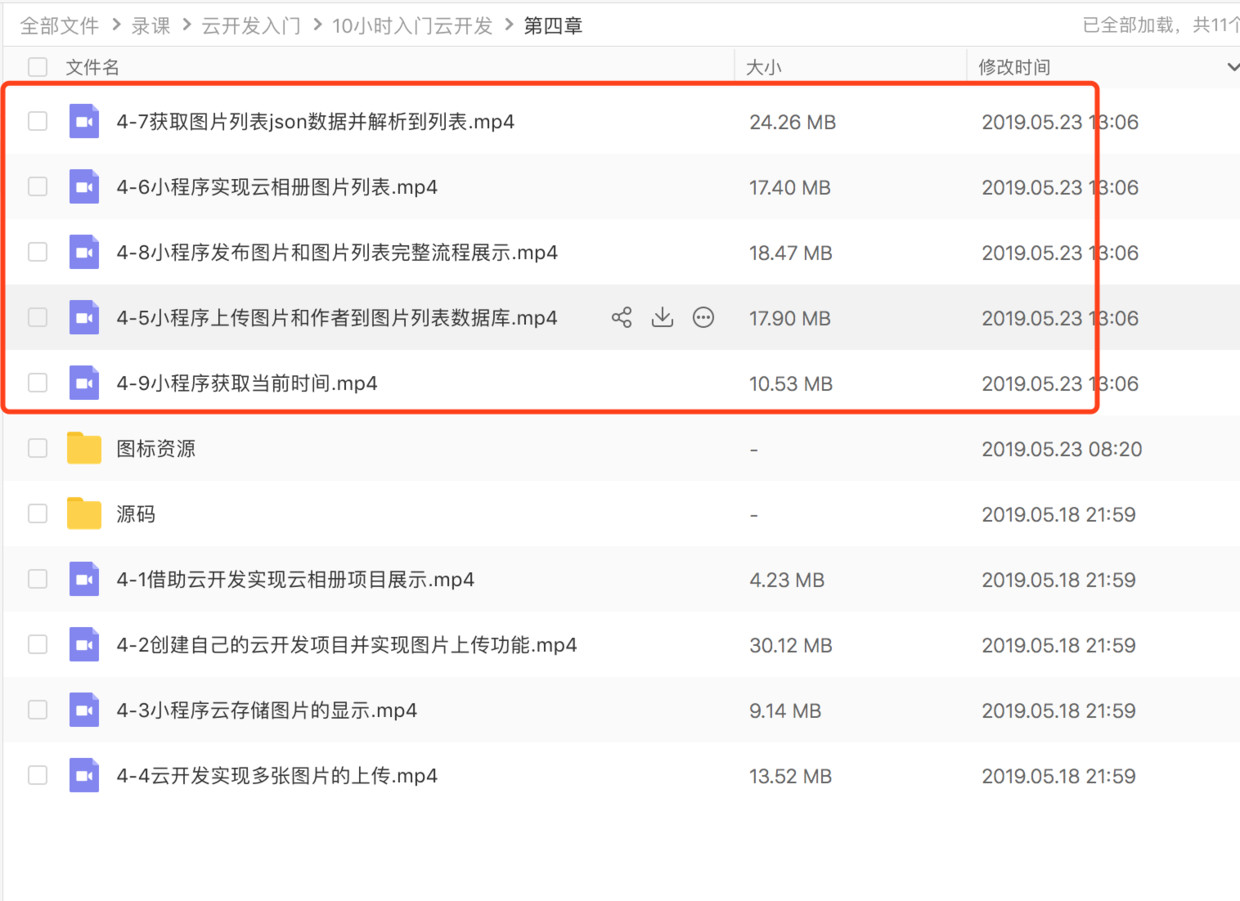Check the box for 4-4云开发实现多张图片的上传
1240x901 pixels.
coord(38,775)
